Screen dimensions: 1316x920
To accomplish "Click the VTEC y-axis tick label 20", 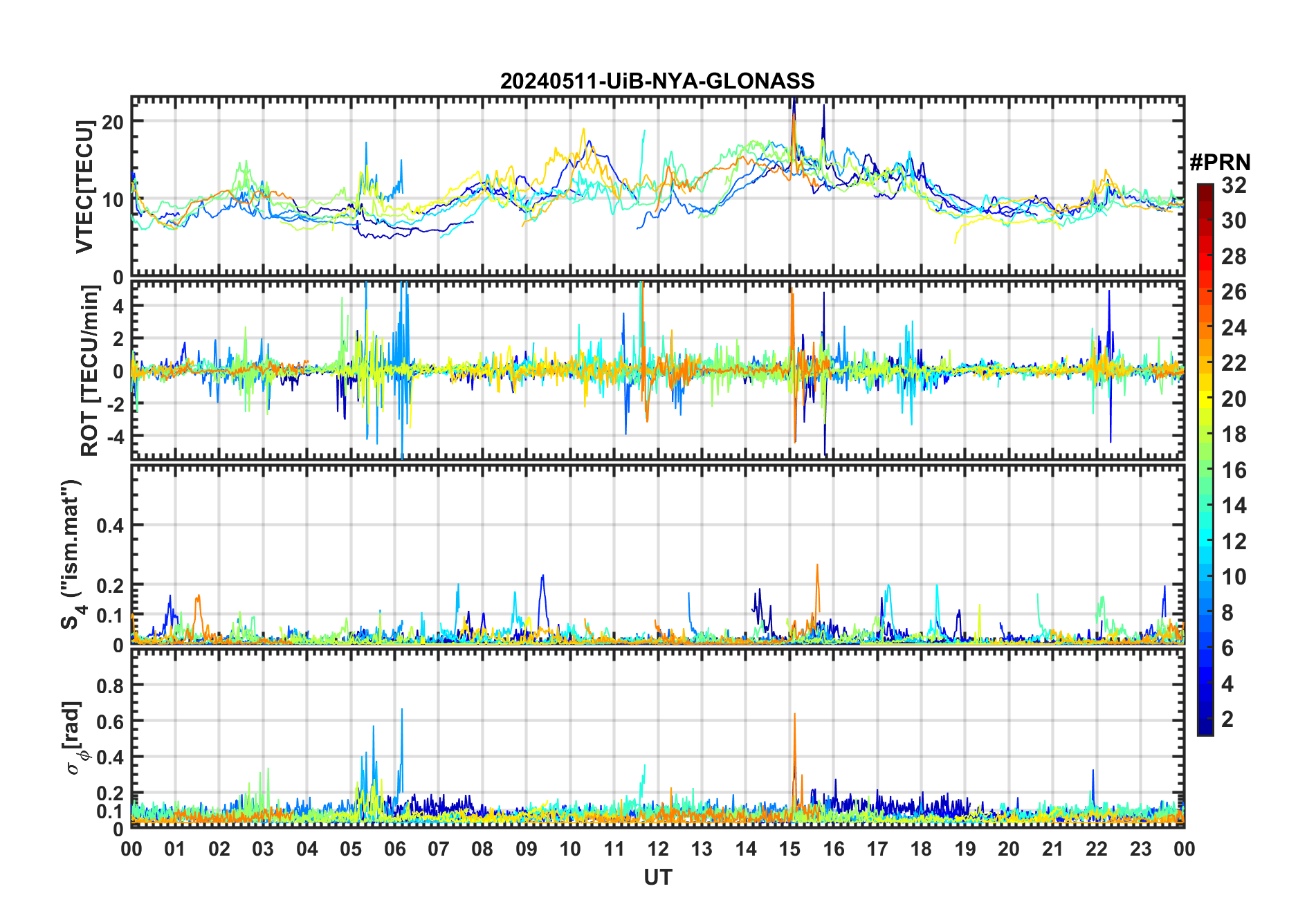I will pyautogui.click(x=112, y=122).
